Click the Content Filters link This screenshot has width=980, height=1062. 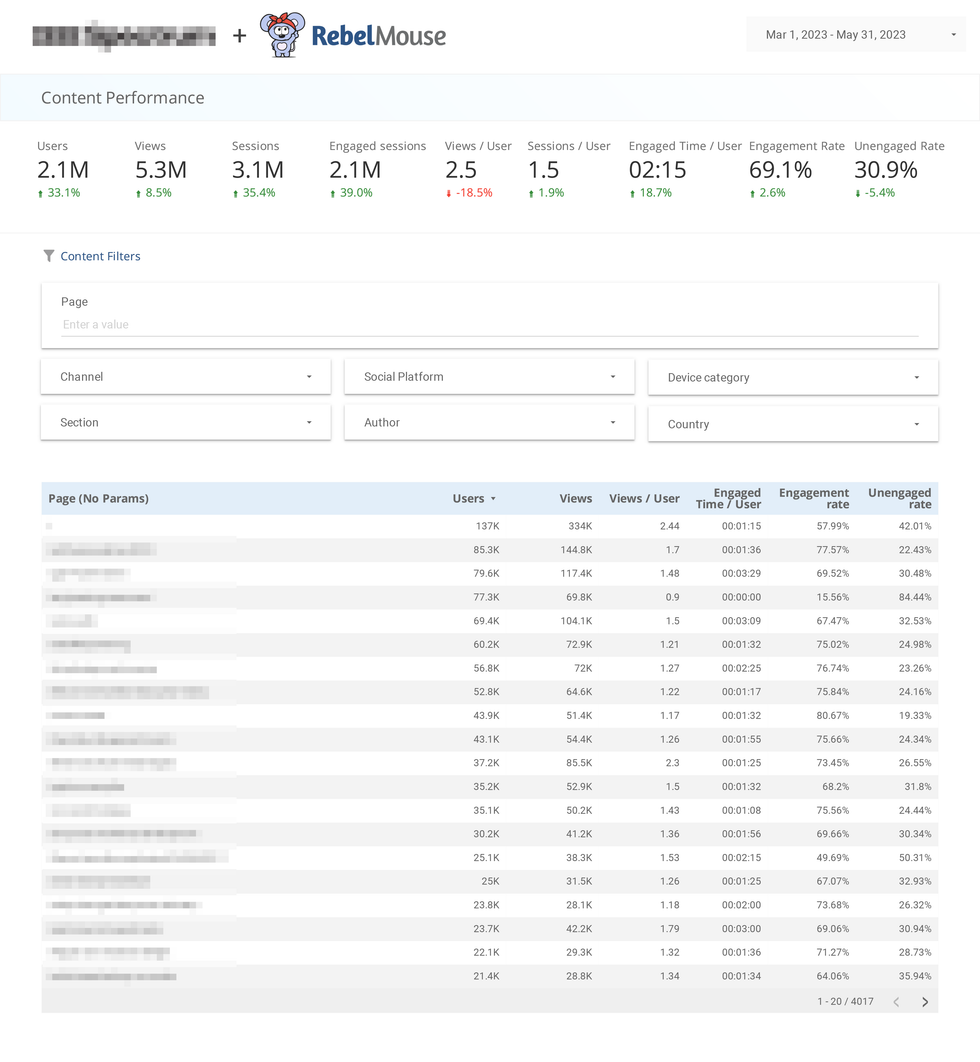click(100, 255)
